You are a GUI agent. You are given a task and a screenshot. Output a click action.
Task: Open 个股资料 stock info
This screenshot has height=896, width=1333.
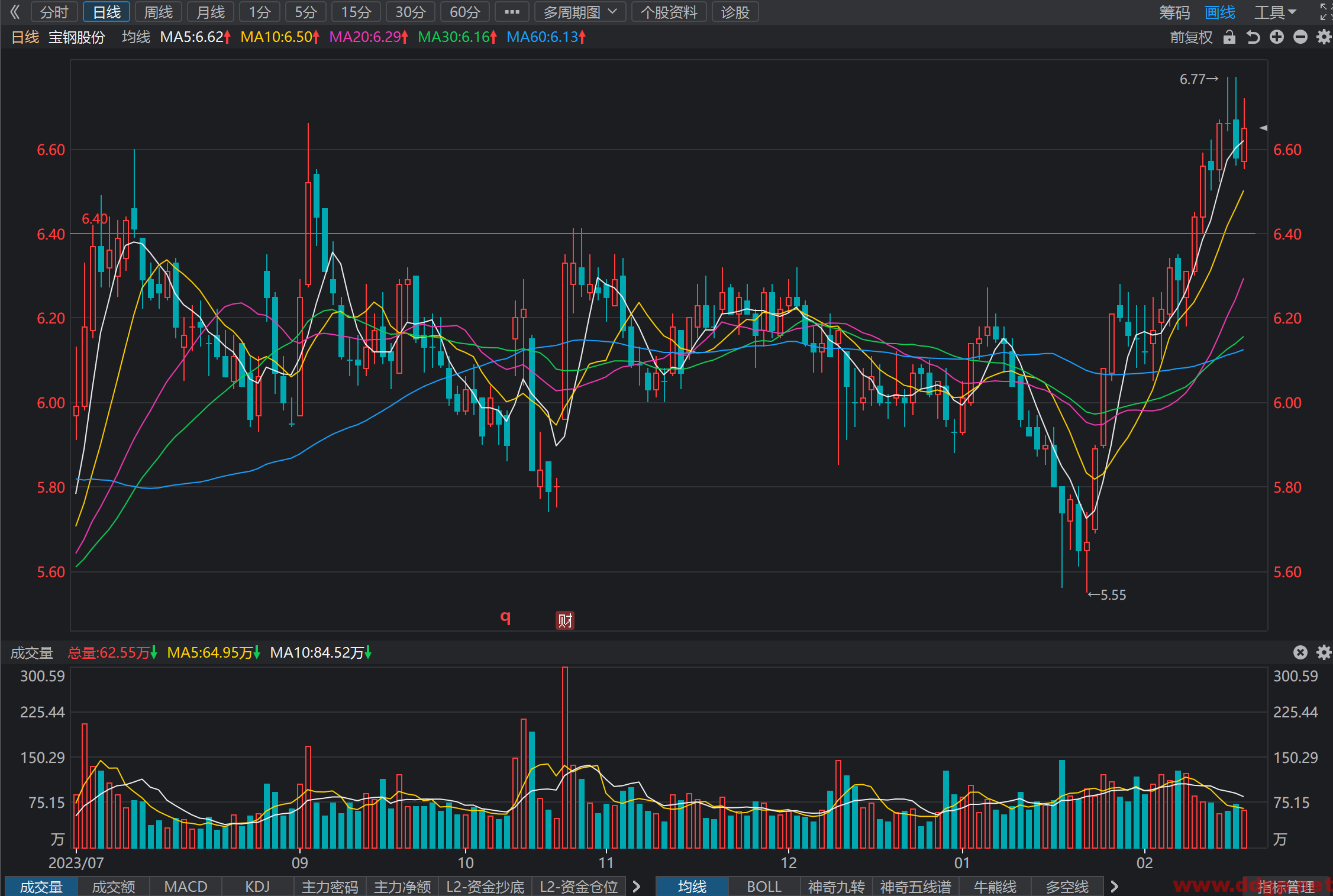(669, 12)
